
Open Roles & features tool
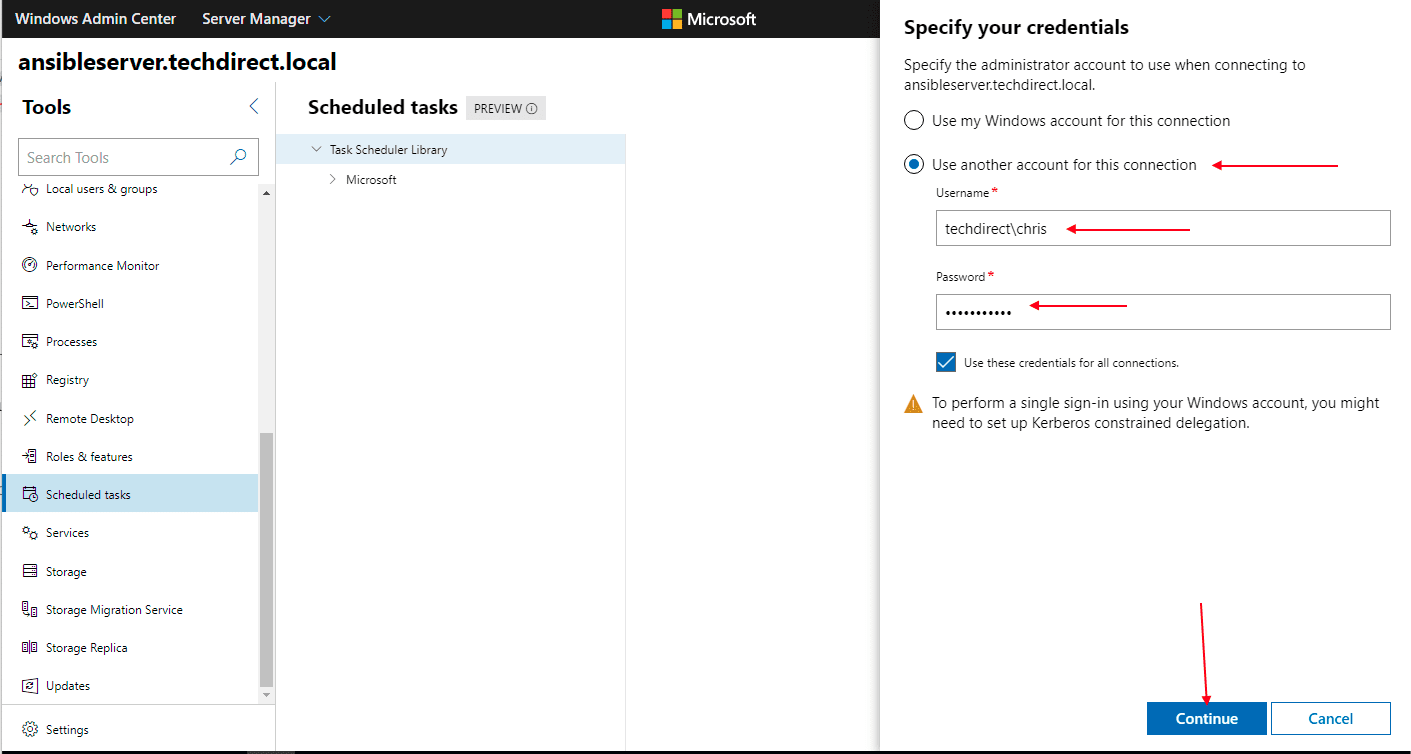(89, 457)
